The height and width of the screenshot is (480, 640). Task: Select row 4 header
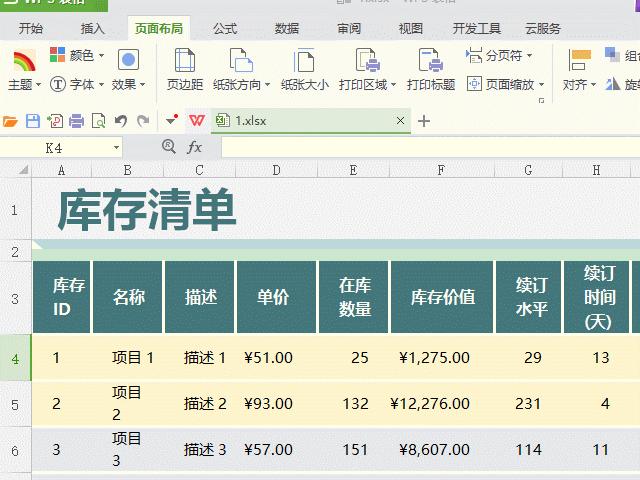click(x=15, y=359)
